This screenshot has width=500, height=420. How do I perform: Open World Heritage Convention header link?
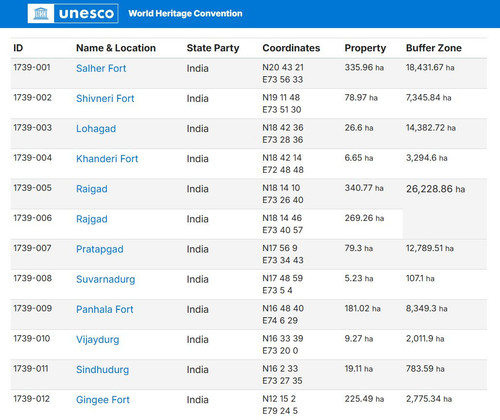click(185, 13)
